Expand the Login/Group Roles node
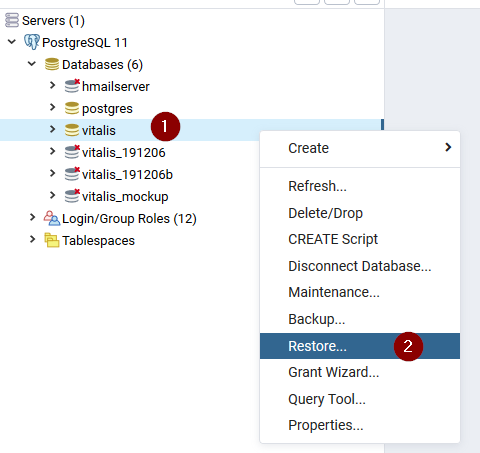 pos(32,217)
